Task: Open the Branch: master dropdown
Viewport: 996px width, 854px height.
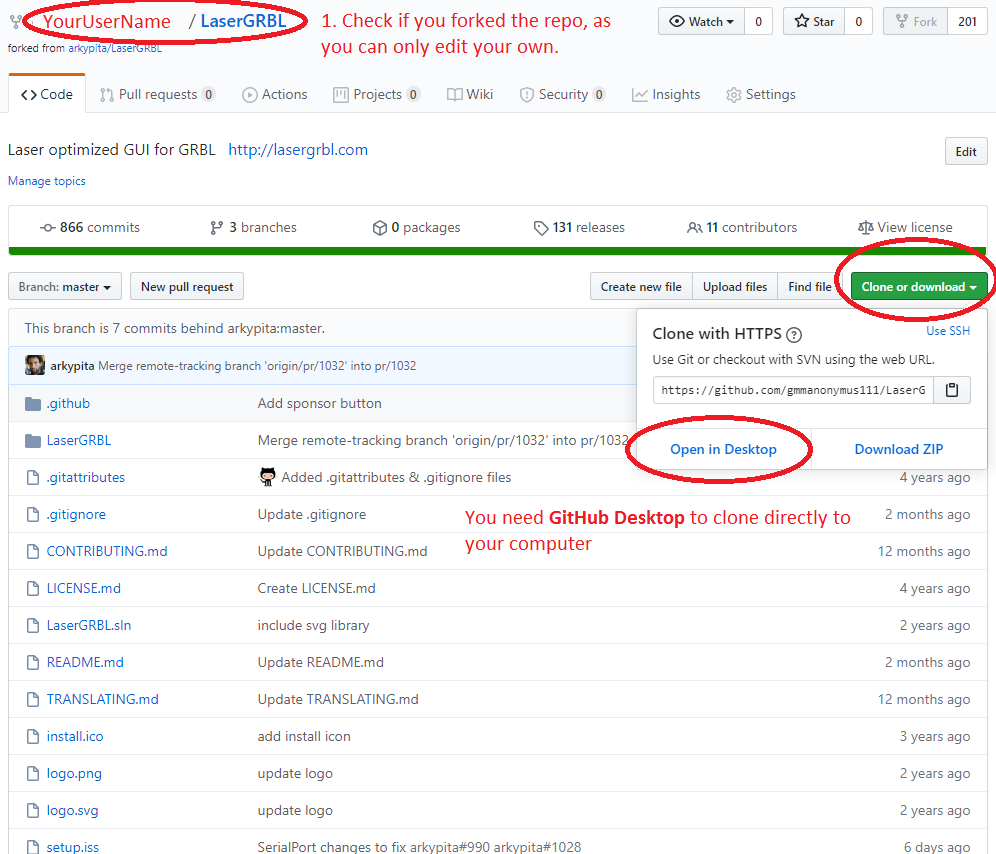Action: [65, 287]
